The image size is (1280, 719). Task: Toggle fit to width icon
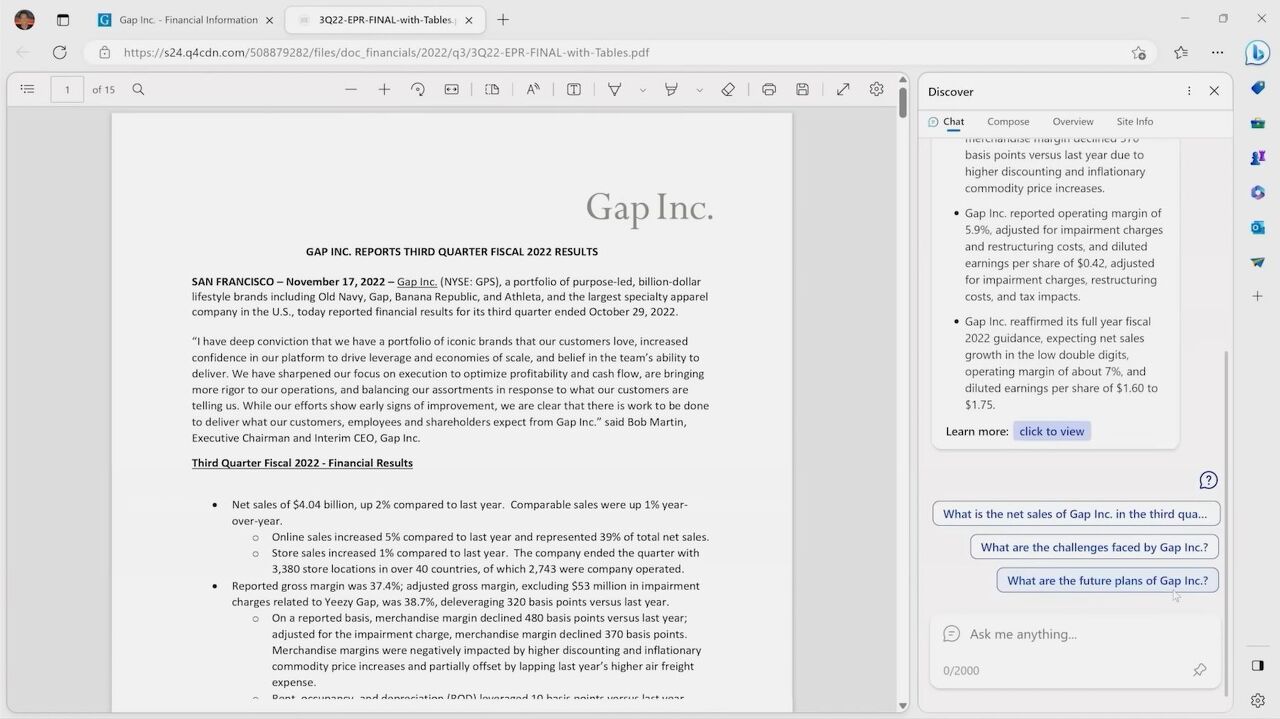click(452, 89)
